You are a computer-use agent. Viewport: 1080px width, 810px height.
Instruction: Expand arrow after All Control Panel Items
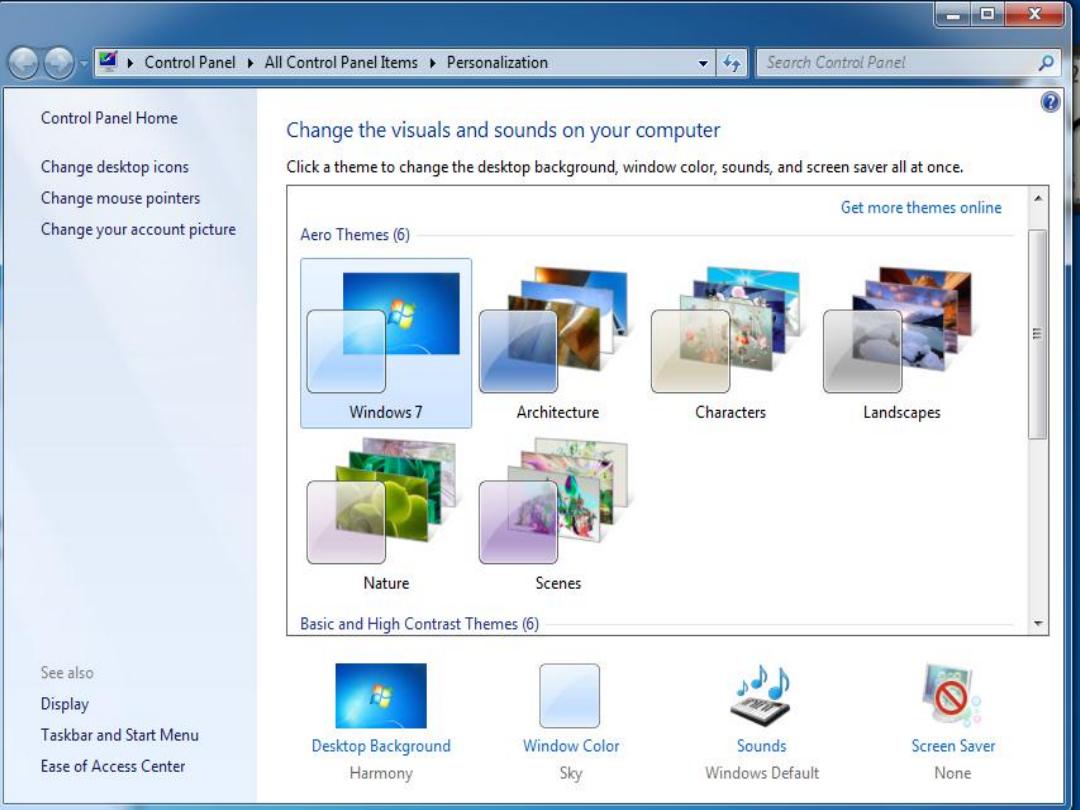pyautogui.click(x=433, y=63)
